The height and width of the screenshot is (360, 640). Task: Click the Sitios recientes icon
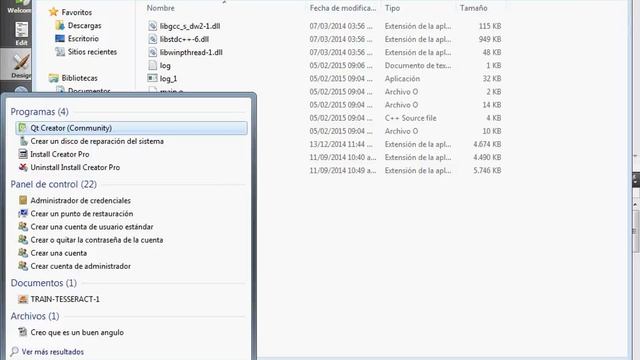[x=60, y=51]
